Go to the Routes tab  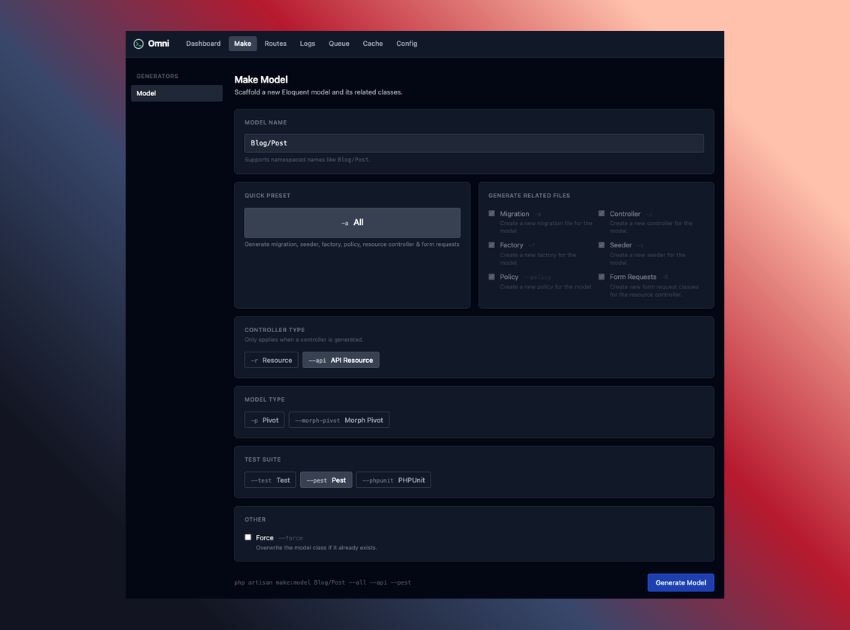pyautogui.click(x=275, y=44)
